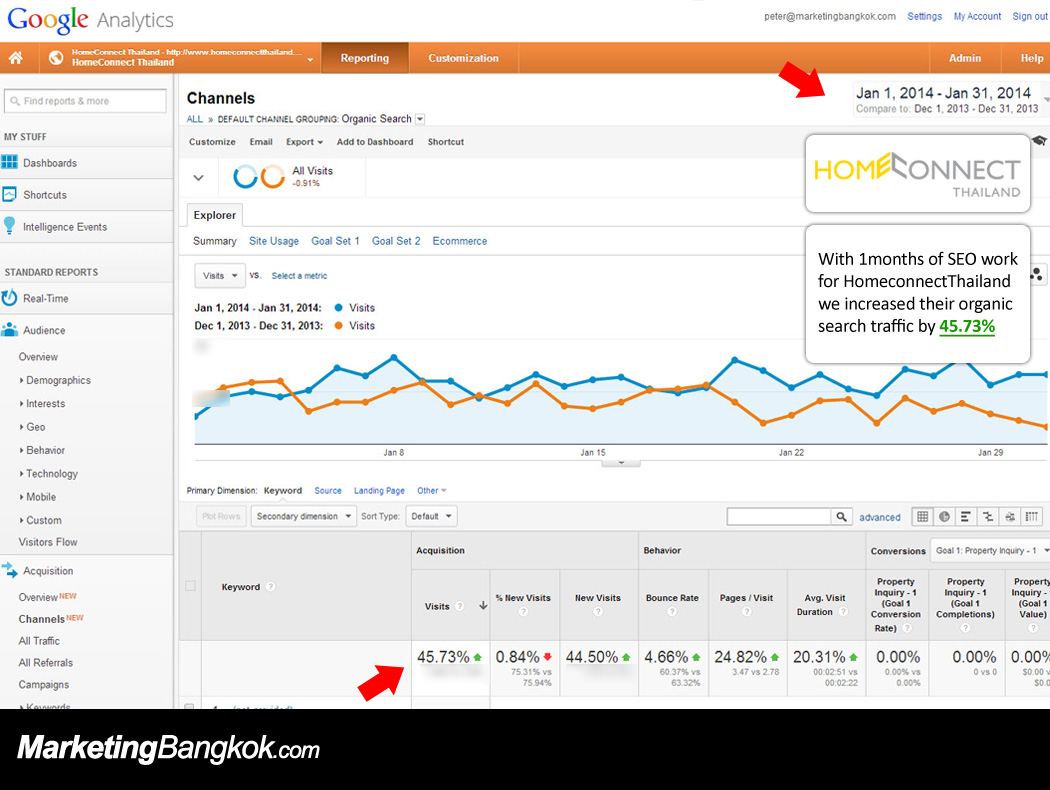Open the Secondary dimension dropdown
1050x790 pixels.
[x=303, y=516]
